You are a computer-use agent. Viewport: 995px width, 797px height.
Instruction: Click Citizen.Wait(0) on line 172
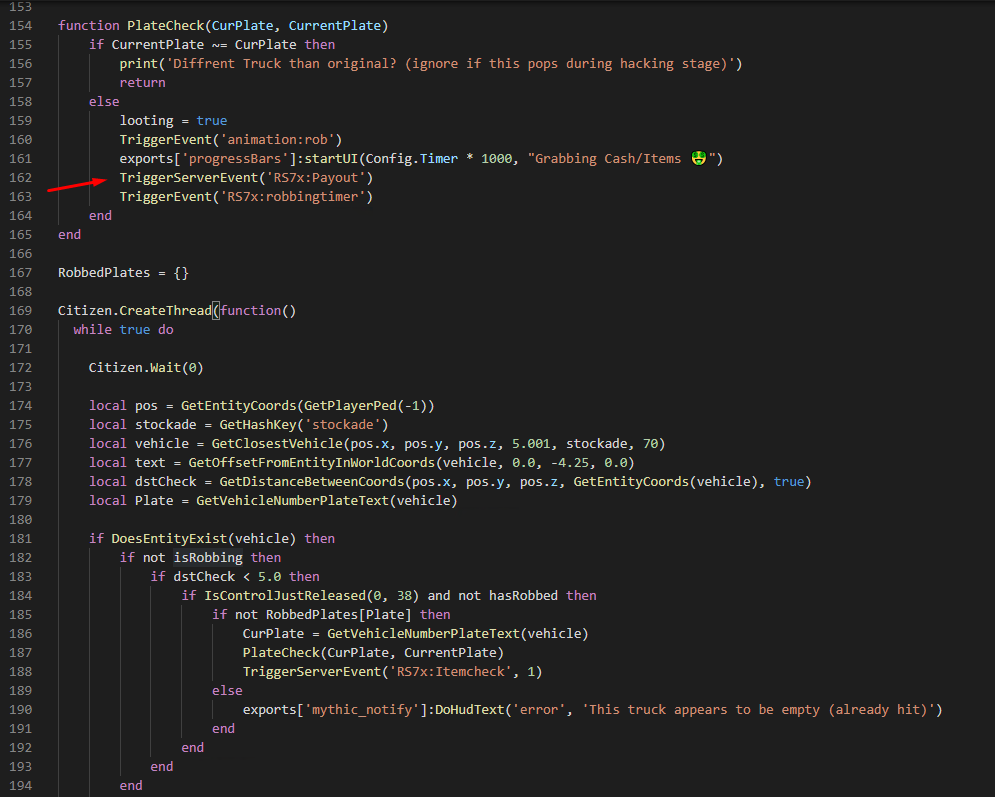(x=146, y=367)
